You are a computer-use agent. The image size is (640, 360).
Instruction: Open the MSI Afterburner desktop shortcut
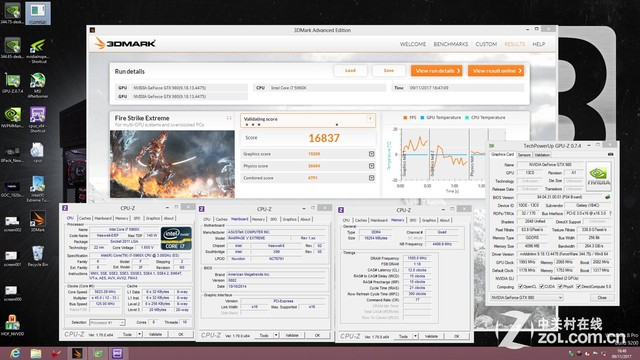[x=38, y=85]
